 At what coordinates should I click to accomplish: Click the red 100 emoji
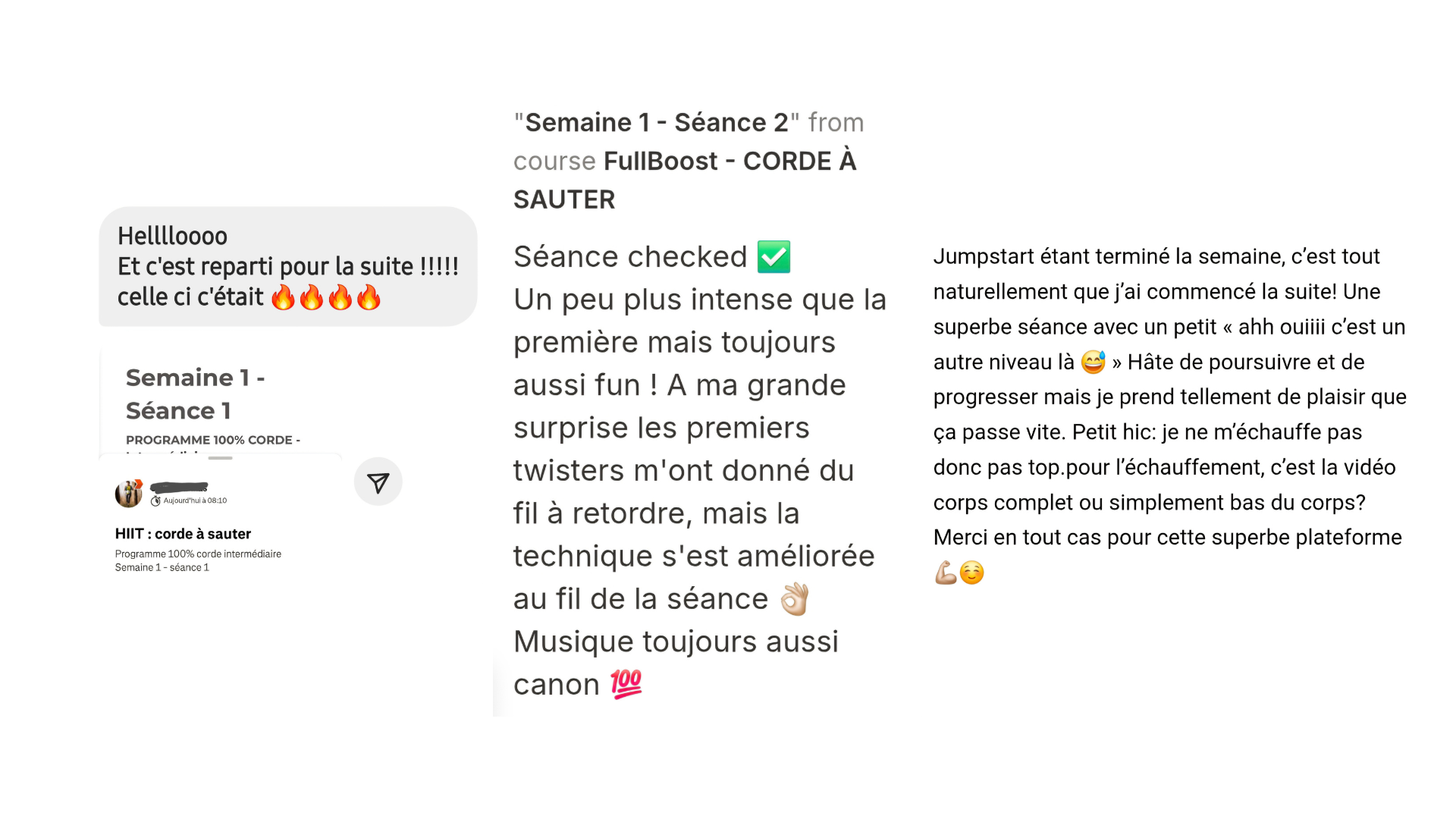[626, 684]
